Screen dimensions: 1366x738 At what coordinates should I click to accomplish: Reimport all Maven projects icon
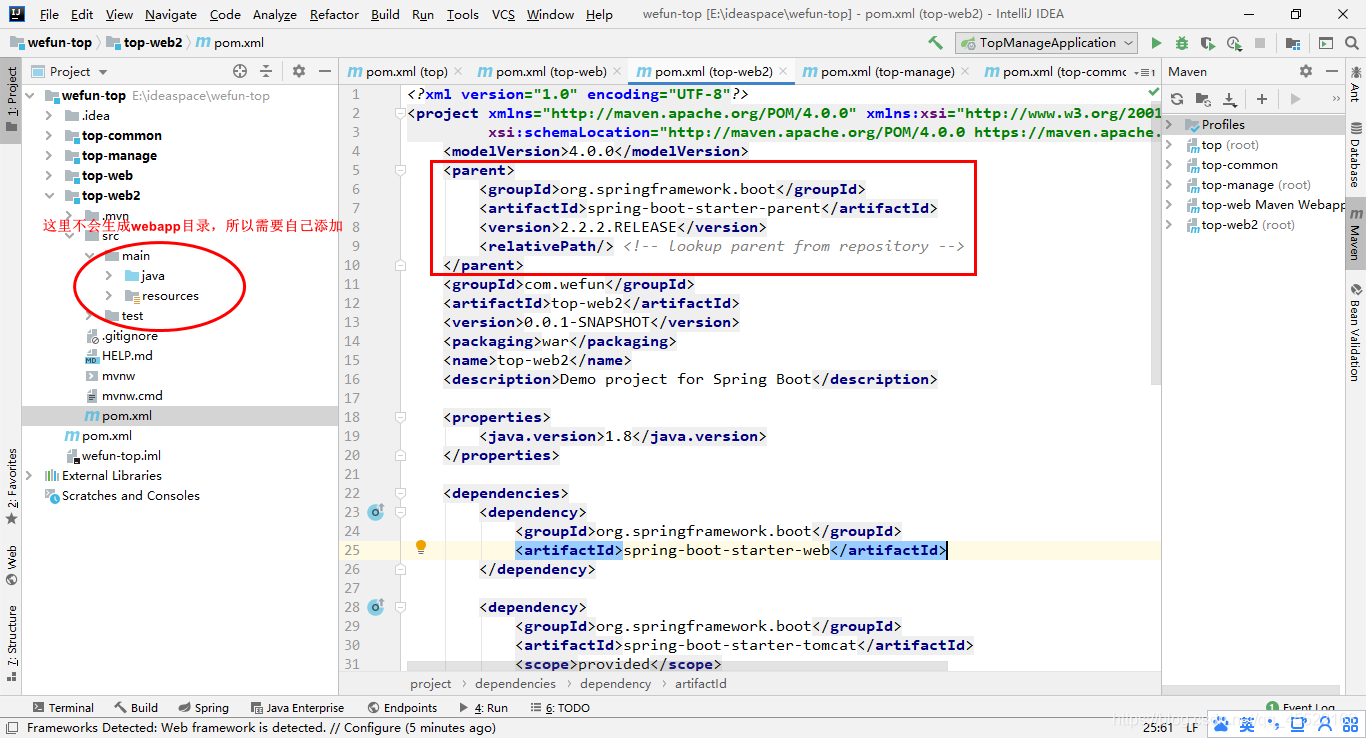(x=1177, y=99)
